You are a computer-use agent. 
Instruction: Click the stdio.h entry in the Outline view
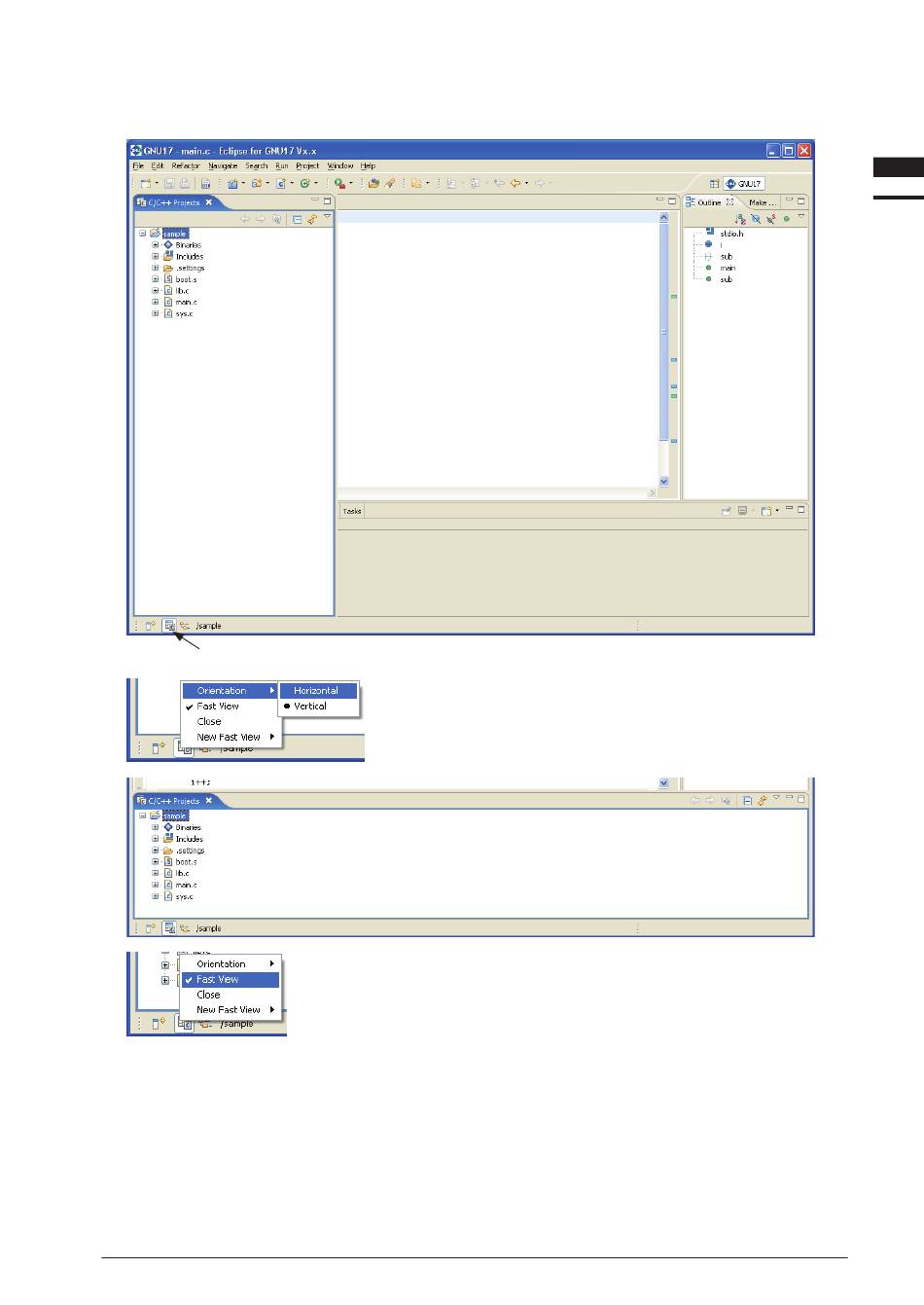(x=730, y=234)
